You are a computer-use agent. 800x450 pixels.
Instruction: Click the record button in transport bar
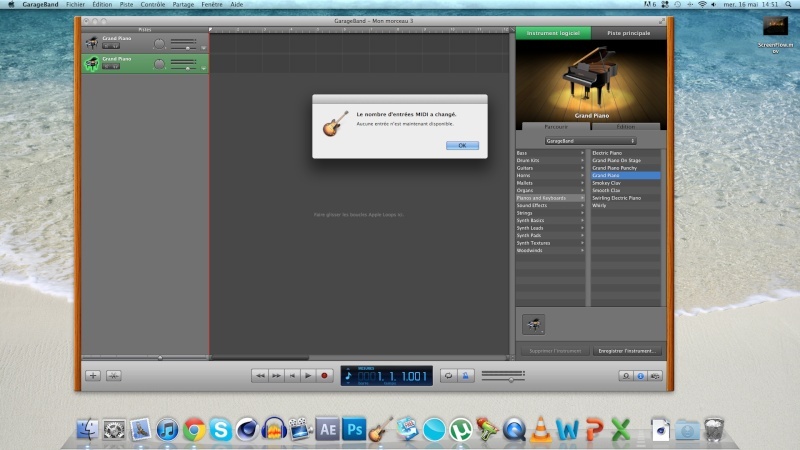click(324, 375)
